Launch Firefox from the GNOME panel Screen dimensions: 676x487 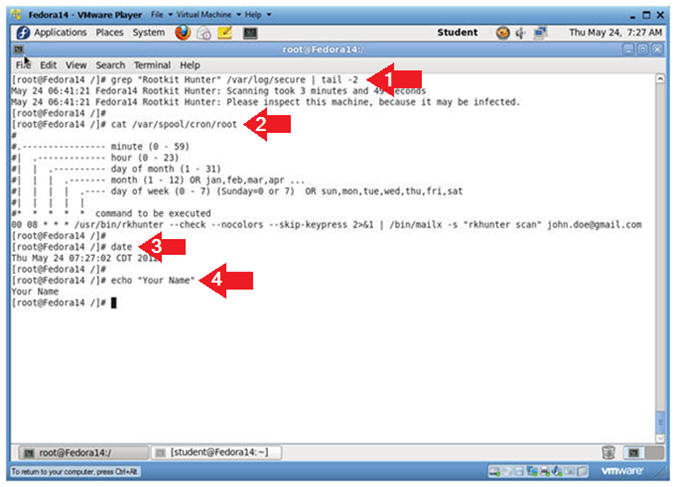tap(183, 33)
